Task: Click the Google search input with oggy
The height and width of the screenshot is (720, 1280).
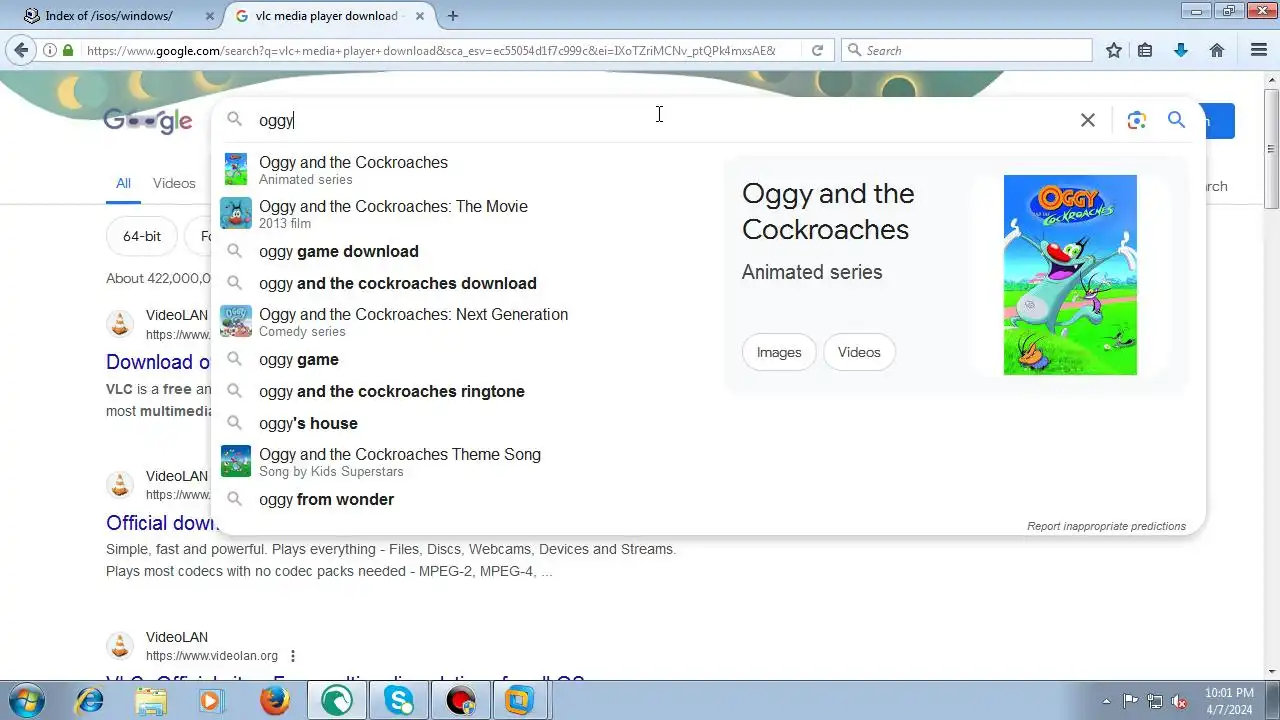Action: (660, 120)
